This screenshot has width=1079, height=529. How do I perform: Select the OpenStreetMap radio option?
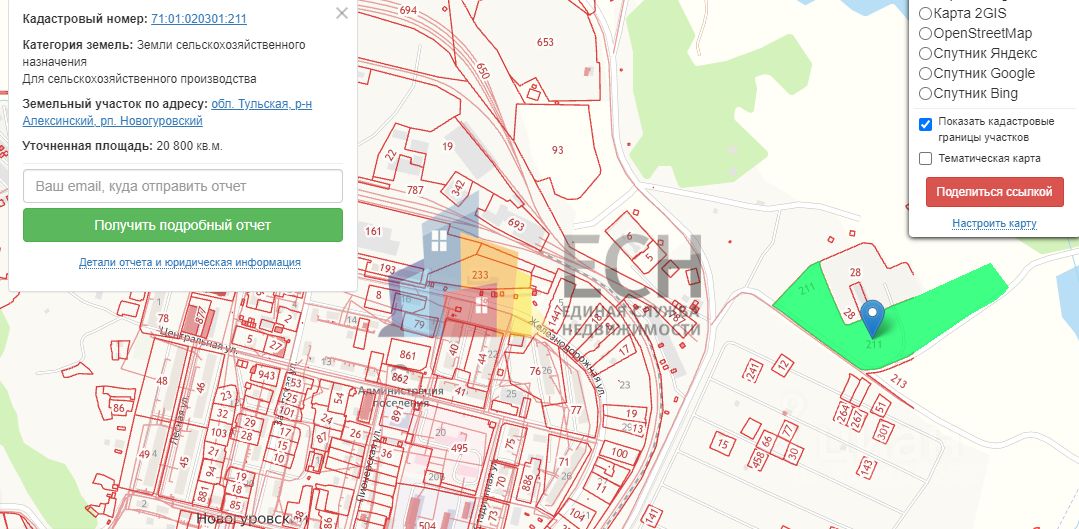926,33
